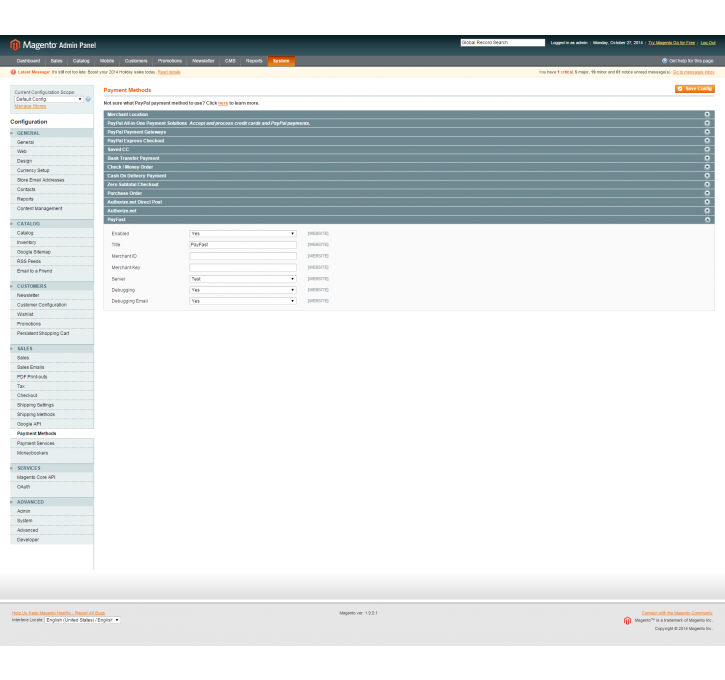Expand Zero Subtotal Checkout section arrow
Screen dimensions: 725x680
pyautogui.click(x=707, y=184)
